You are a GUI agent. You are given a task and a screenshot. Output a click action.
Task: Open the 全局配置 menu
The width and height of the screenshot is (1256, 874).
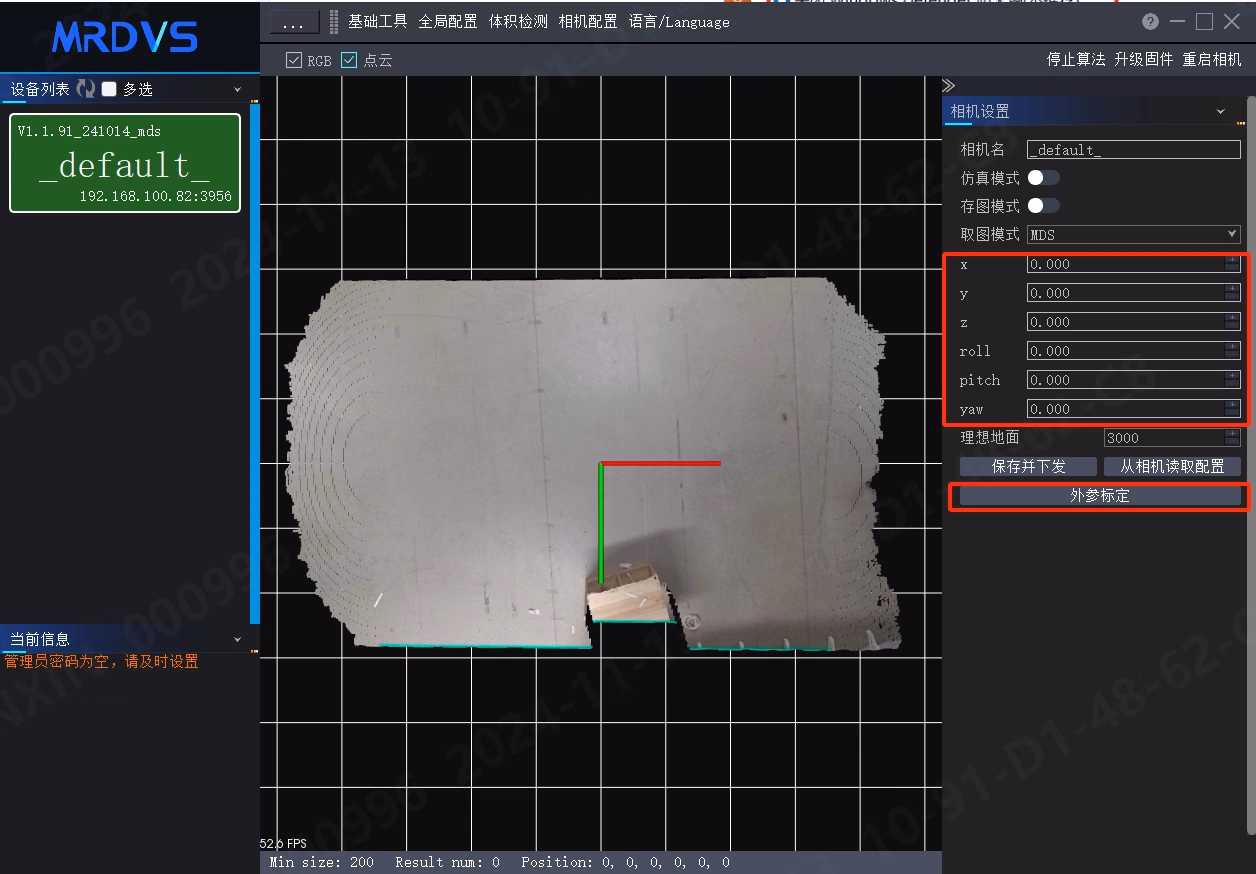pos(448,22)
